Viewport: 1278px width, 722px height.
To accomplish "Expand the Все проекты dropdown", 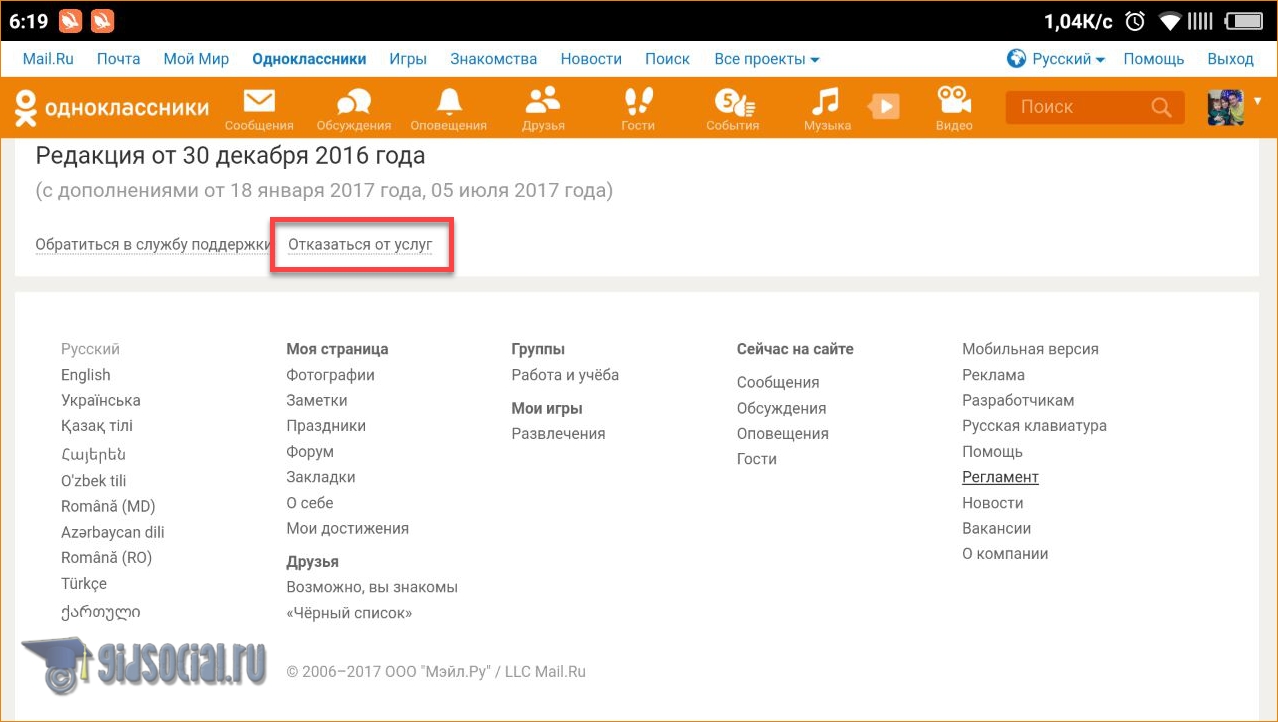I will (766, 59).
